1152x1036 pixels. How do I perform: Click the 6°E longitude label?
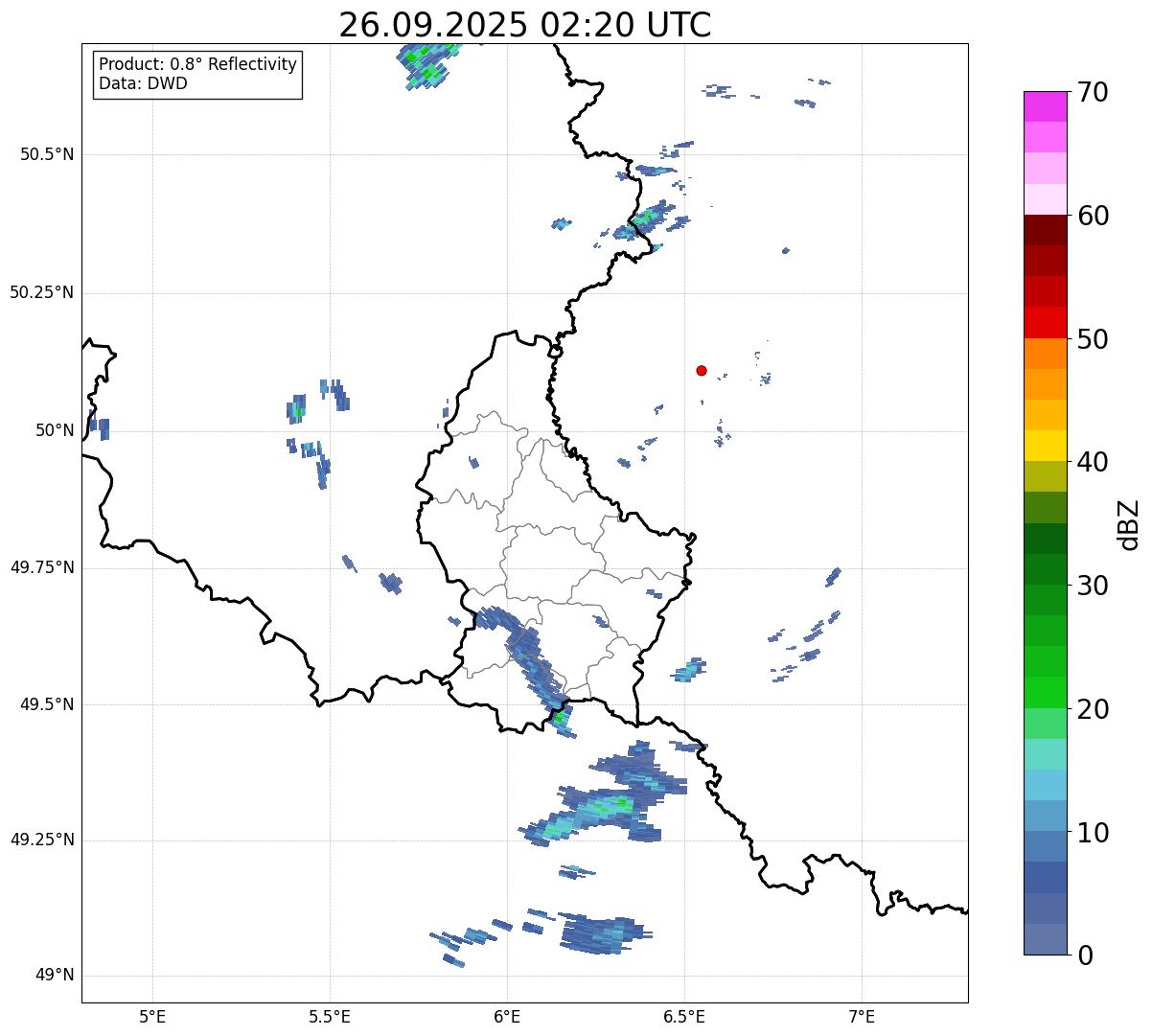[x=507, y=1016]
